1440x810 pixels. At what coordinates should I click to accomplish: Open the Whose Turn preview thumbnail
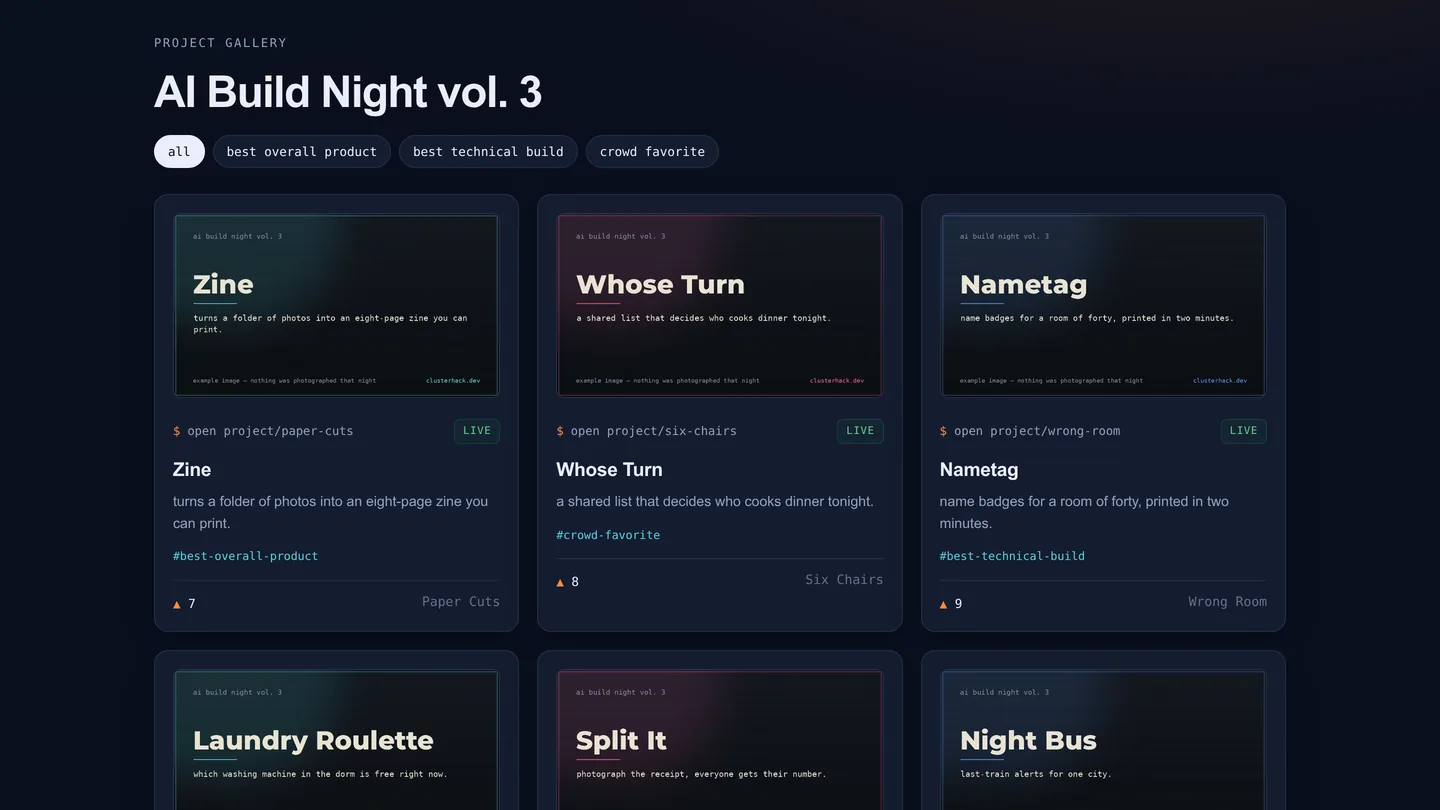(720, 305)
